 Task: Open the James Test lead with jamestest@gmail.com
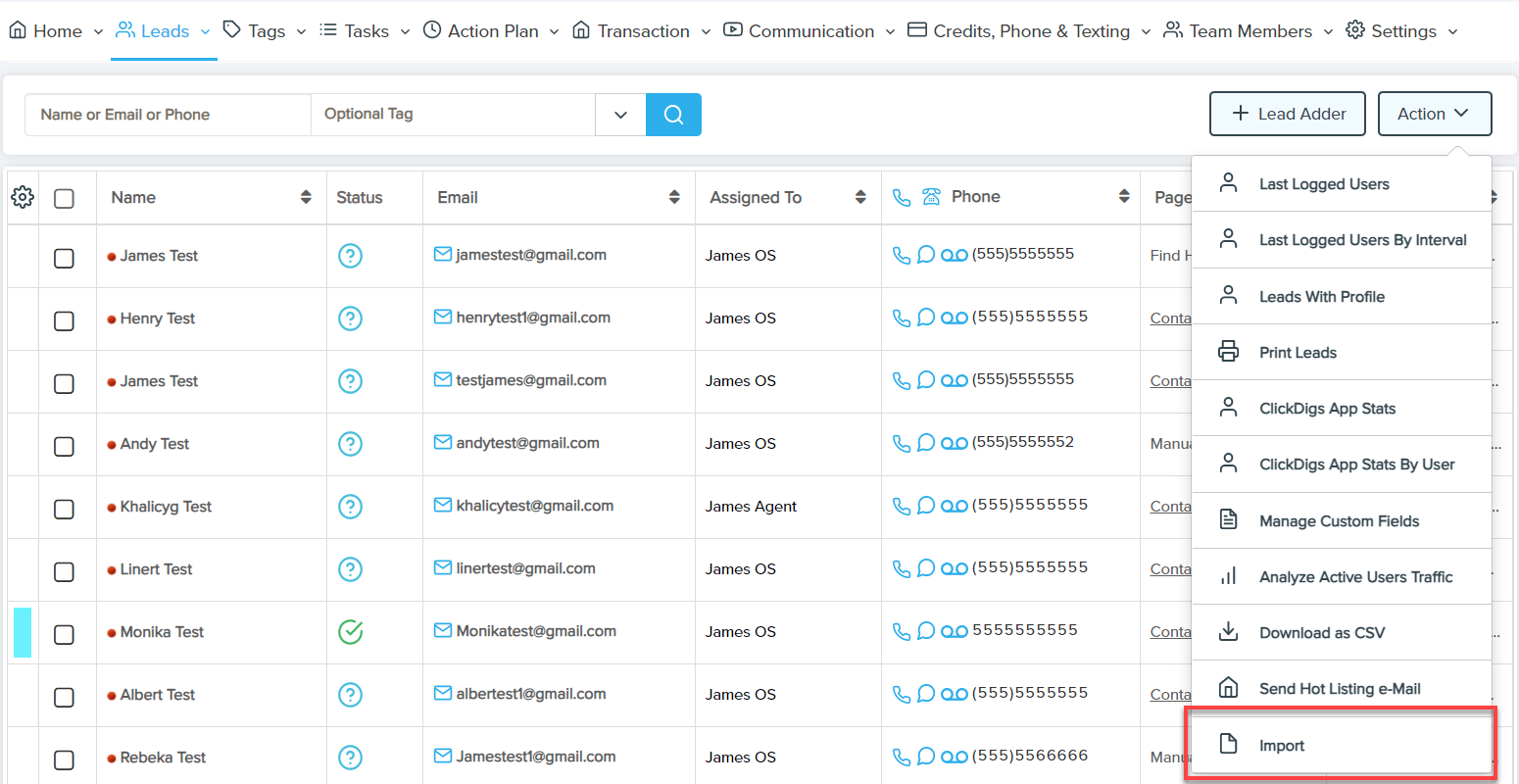[159, 256]
